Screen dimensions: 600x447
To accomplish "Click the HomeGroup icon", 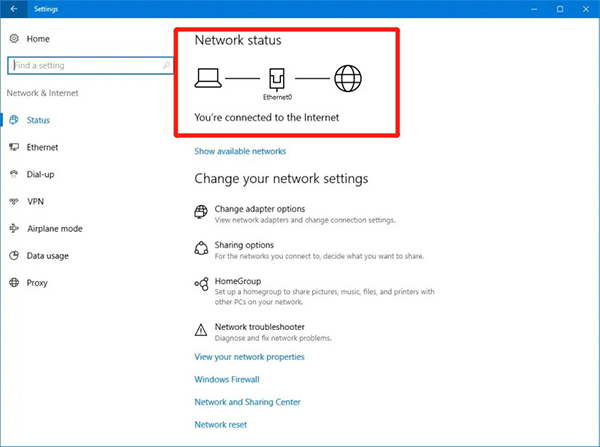I will (x=201, y=284).
